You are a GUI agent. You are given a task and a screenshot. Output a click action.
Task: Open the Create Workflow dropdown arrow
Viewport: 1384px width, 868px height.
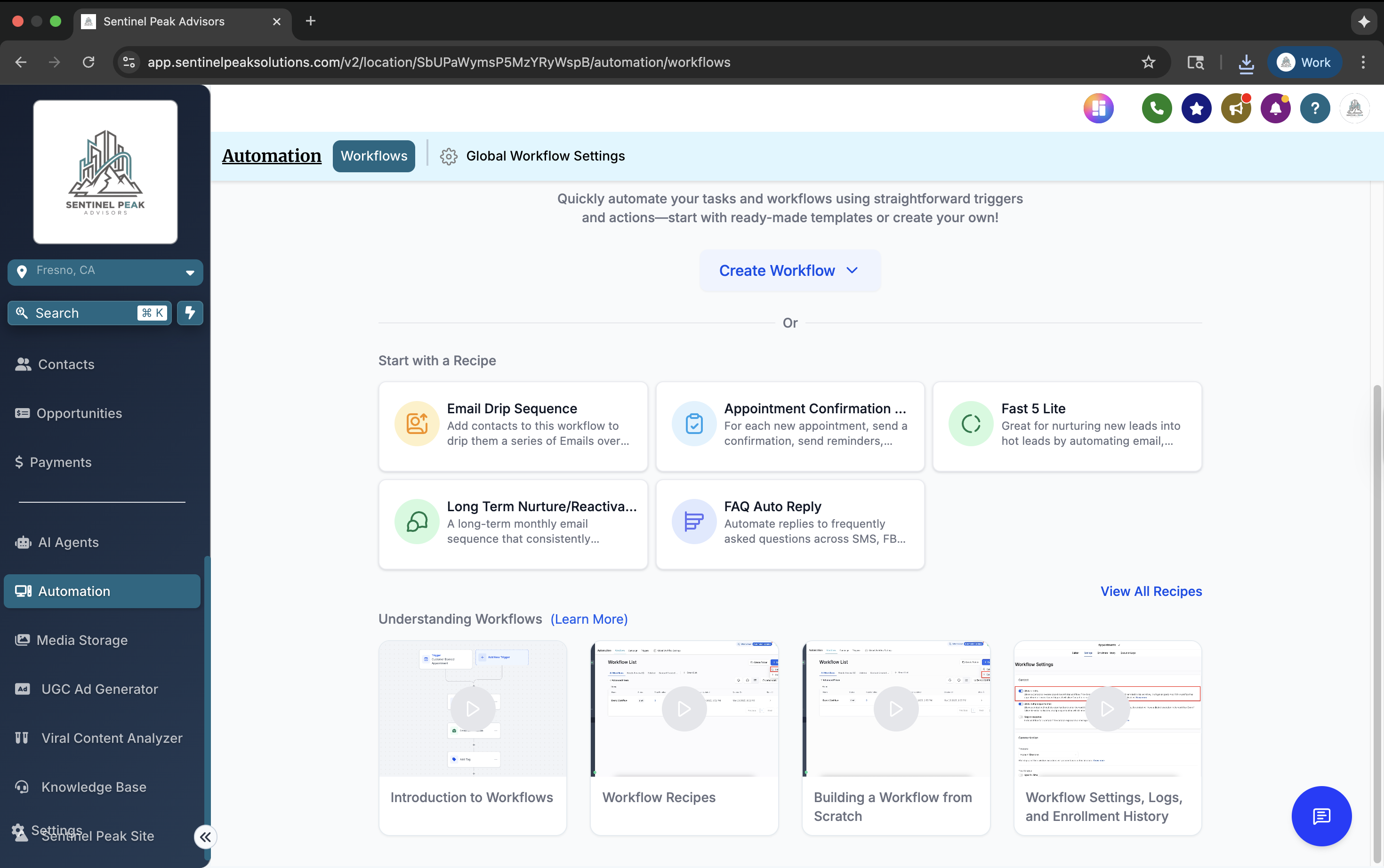852,270
